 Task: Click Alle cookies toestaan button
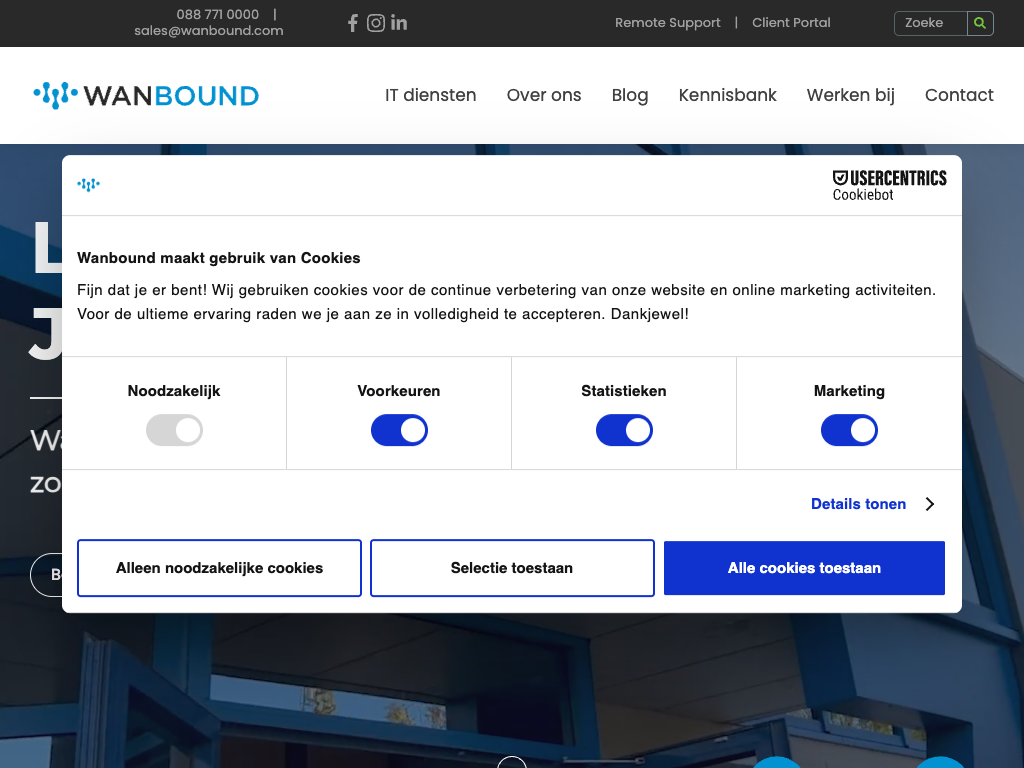pyautogui.click(x=804, y=568)
